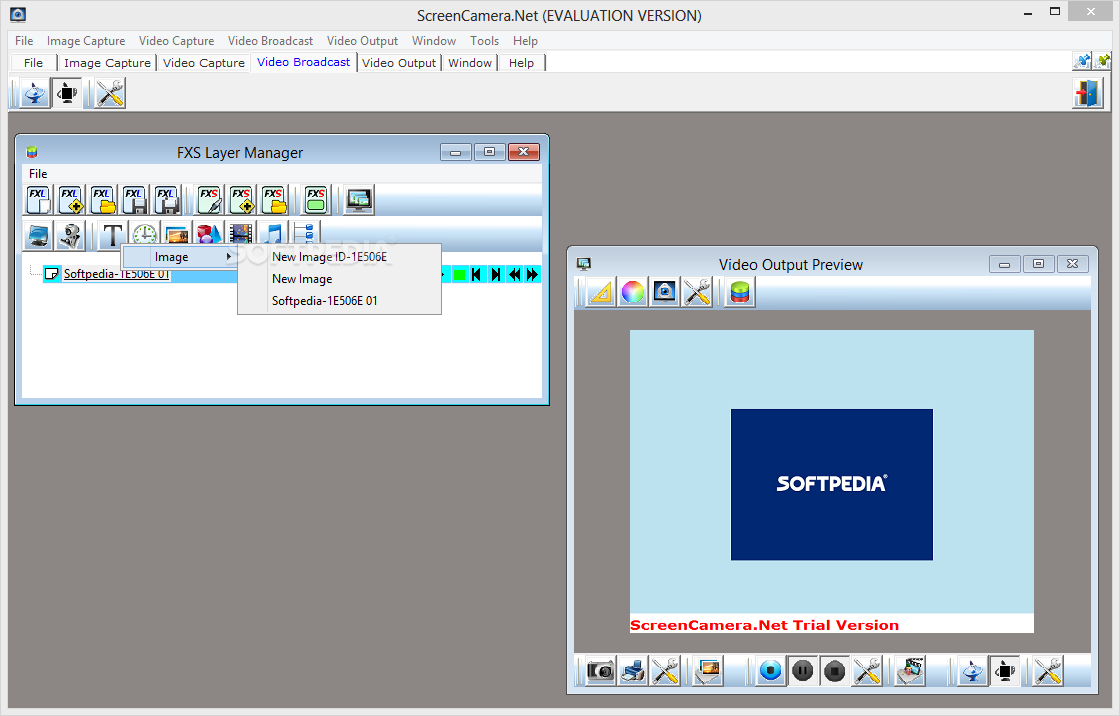Image resolution: width=1120 pixels, height=716 pixels.
Task: Open broadcast settings tools icon in main toolbar
Action: (x=110, y=94)
